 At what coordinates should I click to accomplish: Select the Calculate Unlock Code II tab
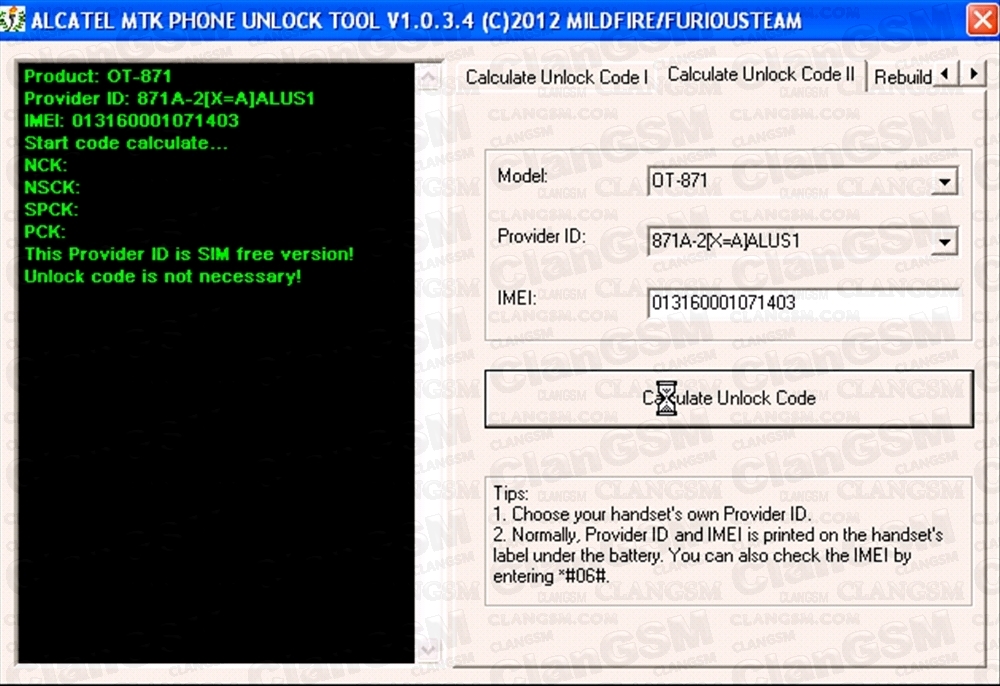(761, 75)
